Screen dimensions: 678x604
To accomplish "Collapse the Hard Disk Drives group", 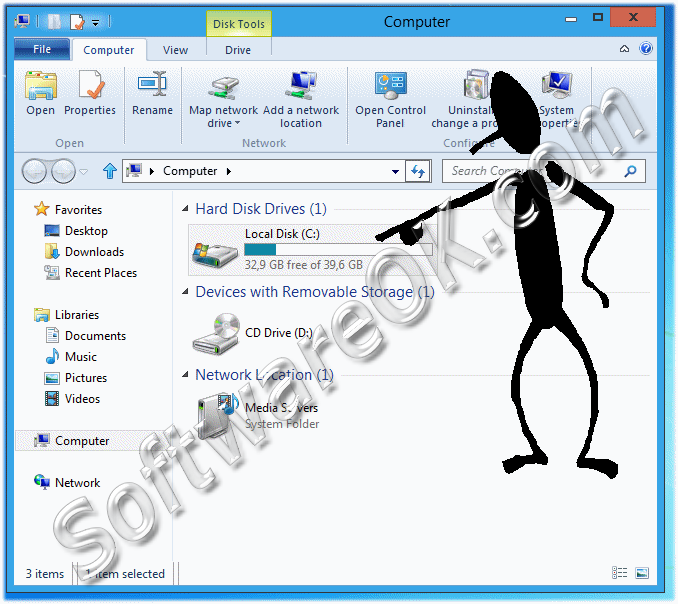I will point(185,209).
